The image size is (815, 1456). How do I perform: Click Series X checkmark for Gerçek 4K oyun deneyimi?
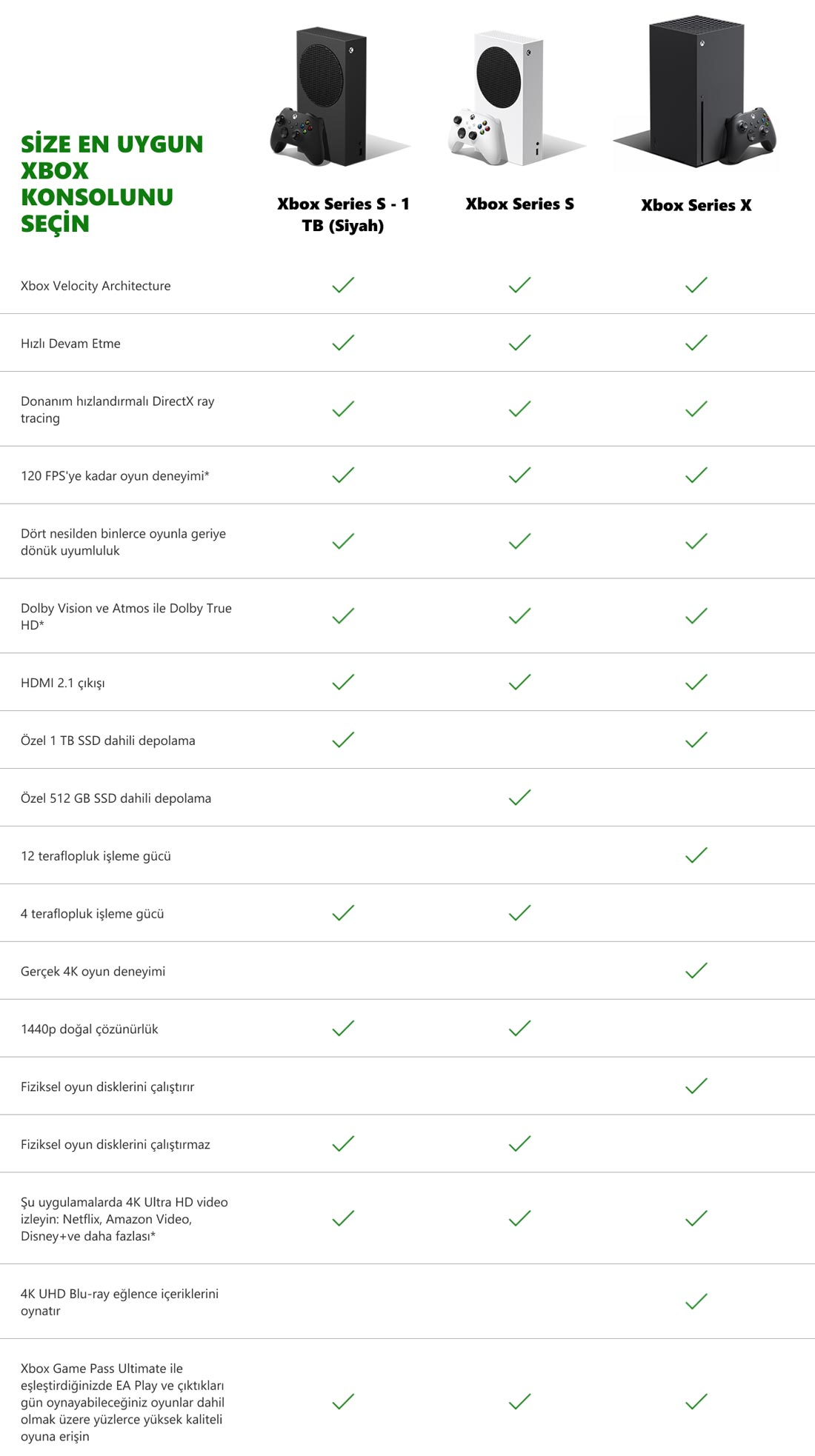[696, 970]
